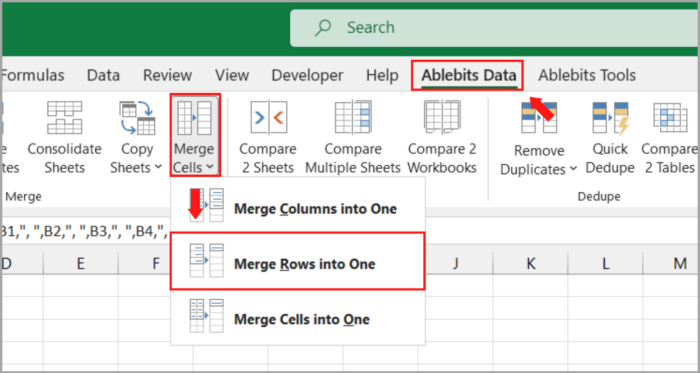Open the Data ribbon tab
Screen dimensions: 700x373
(103, 75)
